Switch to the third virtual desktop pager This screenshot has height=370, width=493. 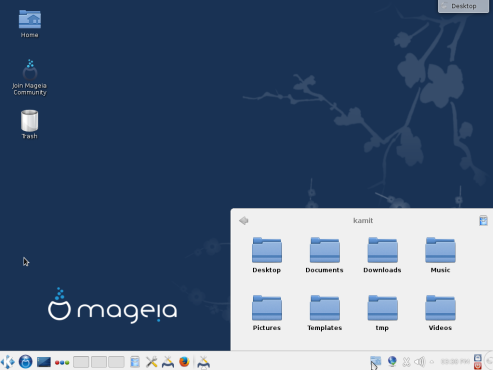(116, 362)
